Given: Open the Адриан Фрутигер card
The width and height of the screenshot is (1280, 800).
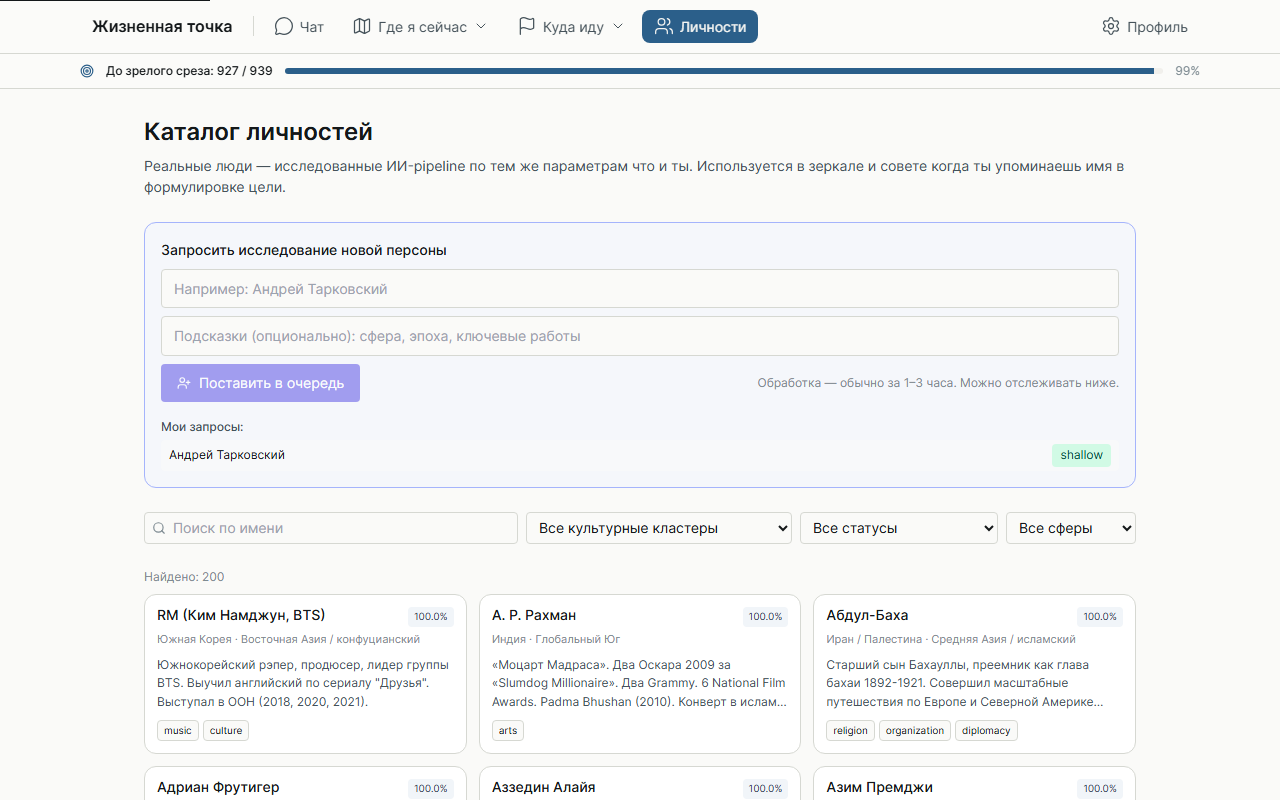Looking at the screenshot, I should 305,784.
